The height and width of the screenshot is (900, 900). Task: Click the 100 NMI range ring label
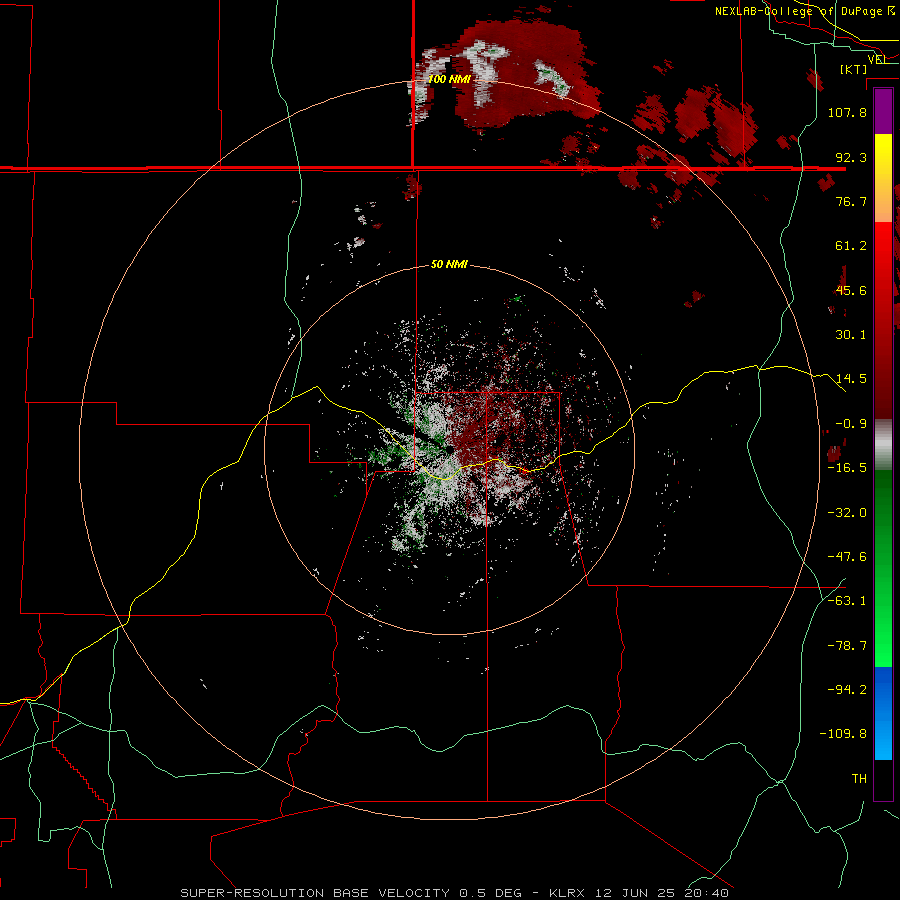(x=449, y=79)
